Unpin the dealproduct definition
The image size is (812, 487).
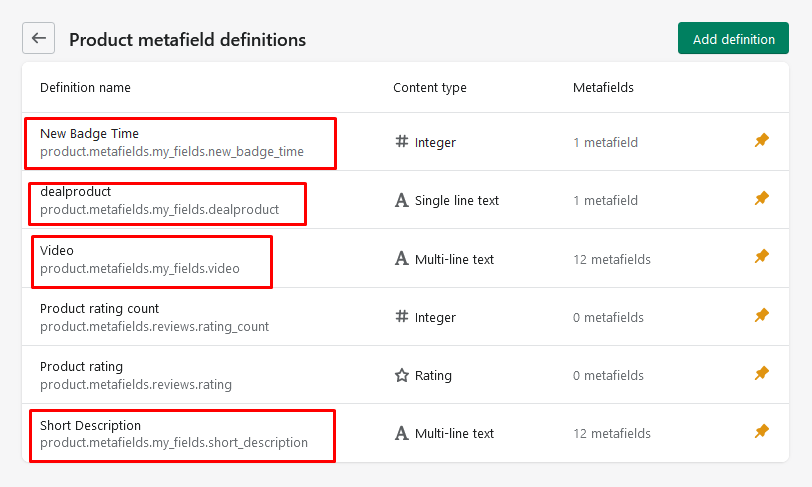point(761,199)
